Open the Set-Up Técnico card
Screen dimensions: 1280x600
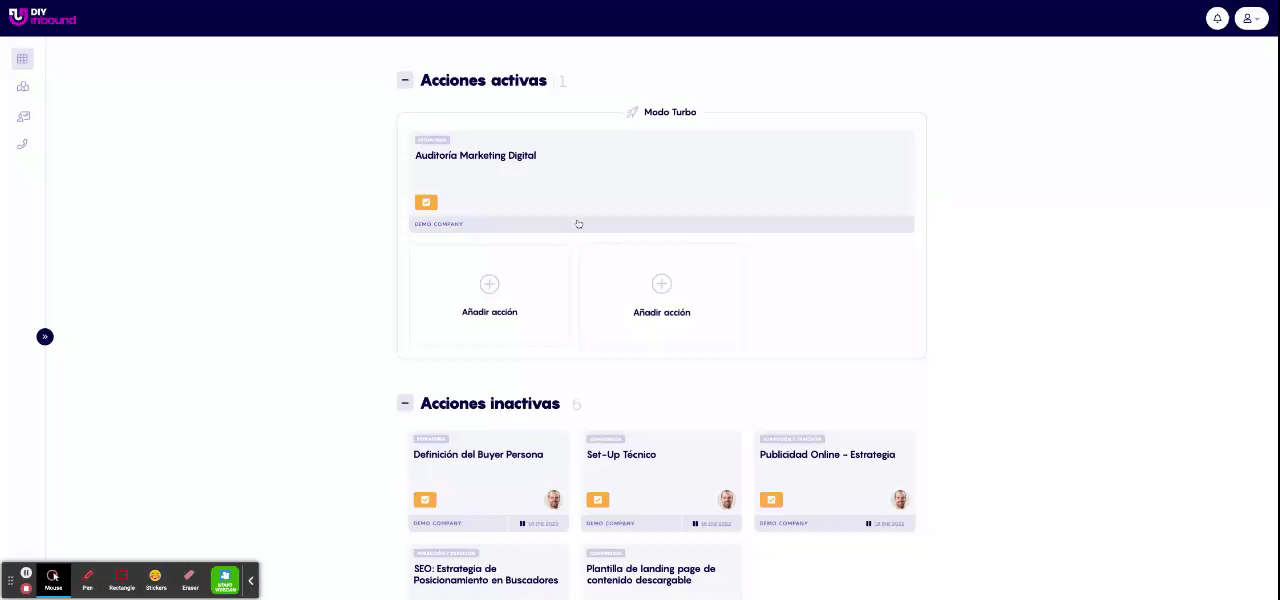point(661,480)
